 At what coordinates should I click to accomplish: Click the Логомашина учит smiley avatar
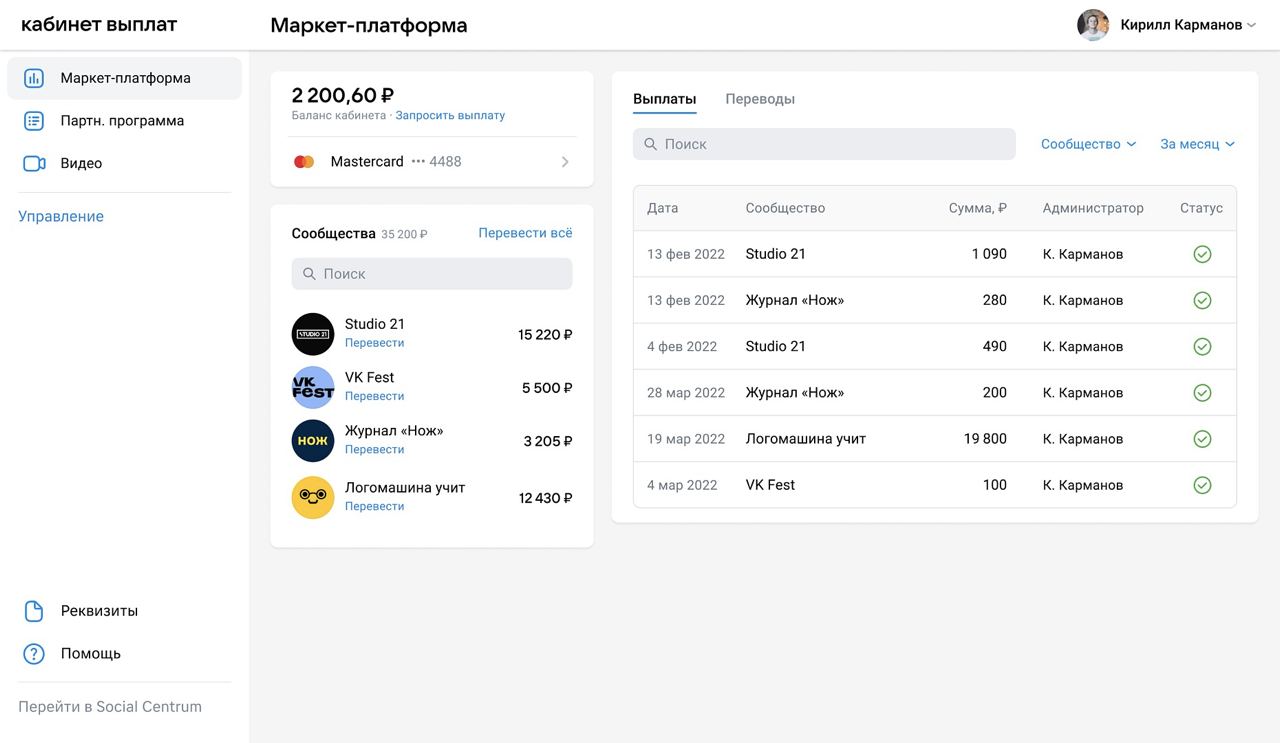coord(312,498)
